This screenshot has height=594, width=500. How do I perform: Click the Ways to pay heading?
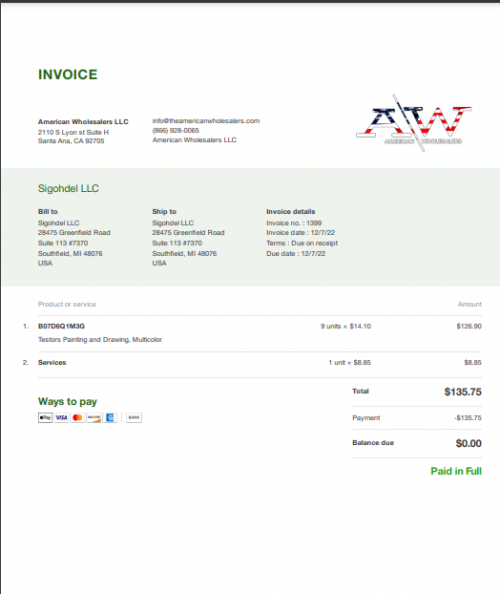tap(67, 402)
